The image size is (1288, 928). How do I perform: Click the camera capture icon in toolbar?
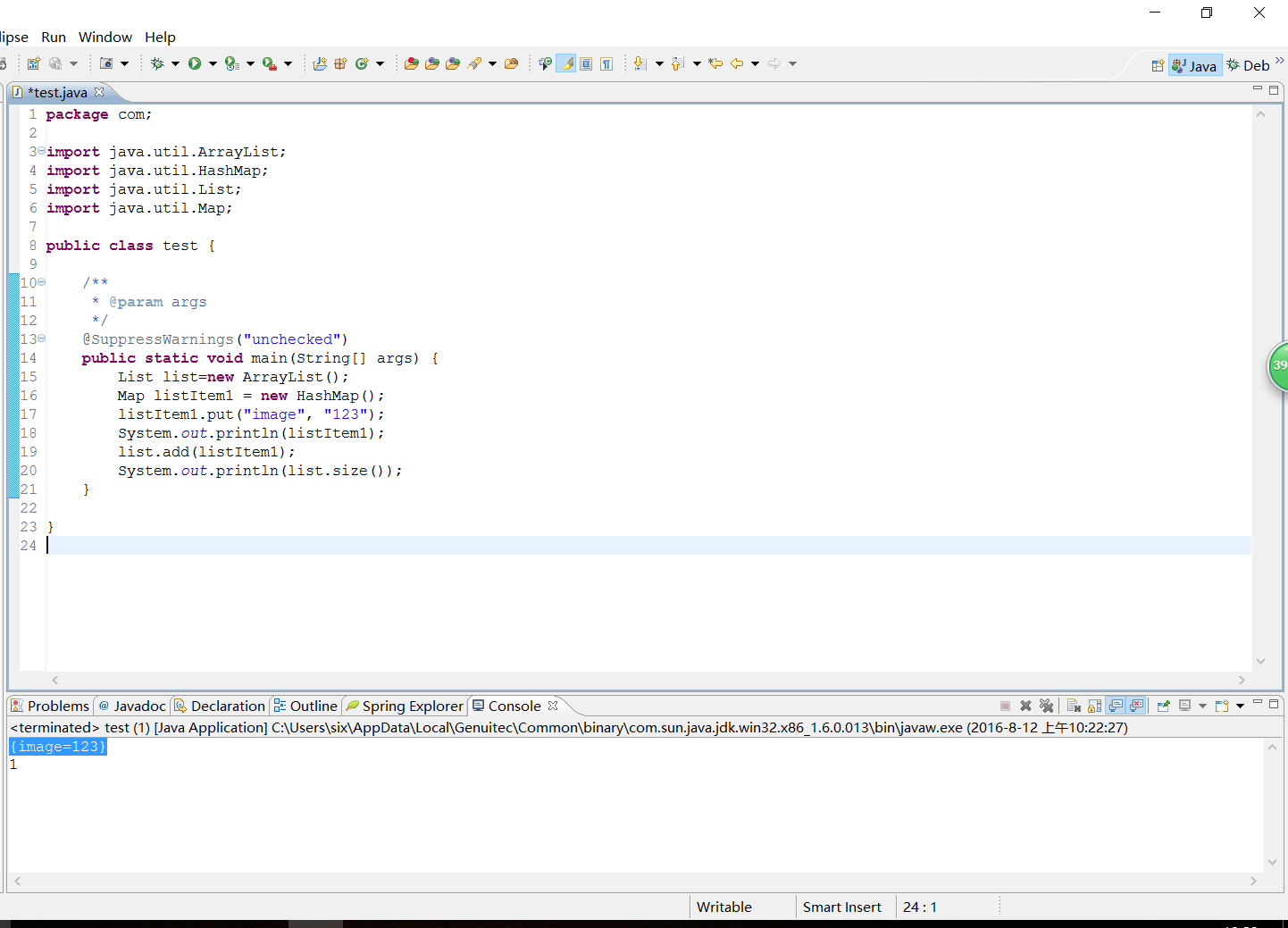(106, 63)
